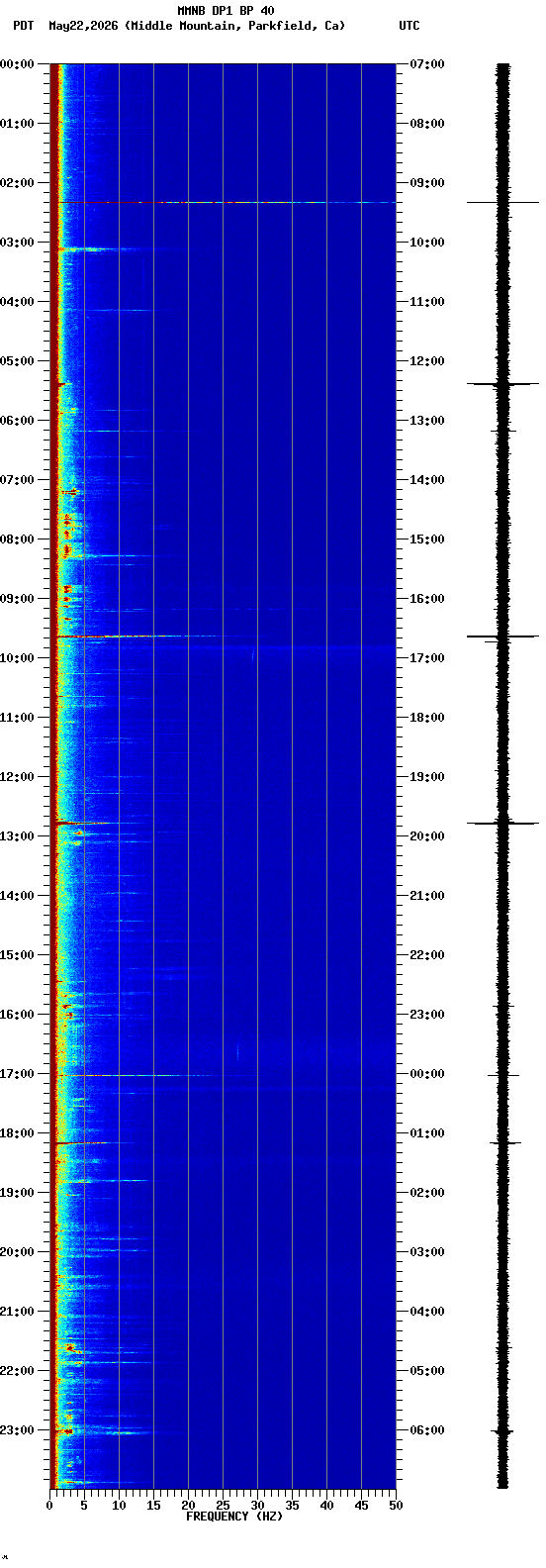
Task: Select the '05:00' label on PDT axis
Action: [18, 361]
